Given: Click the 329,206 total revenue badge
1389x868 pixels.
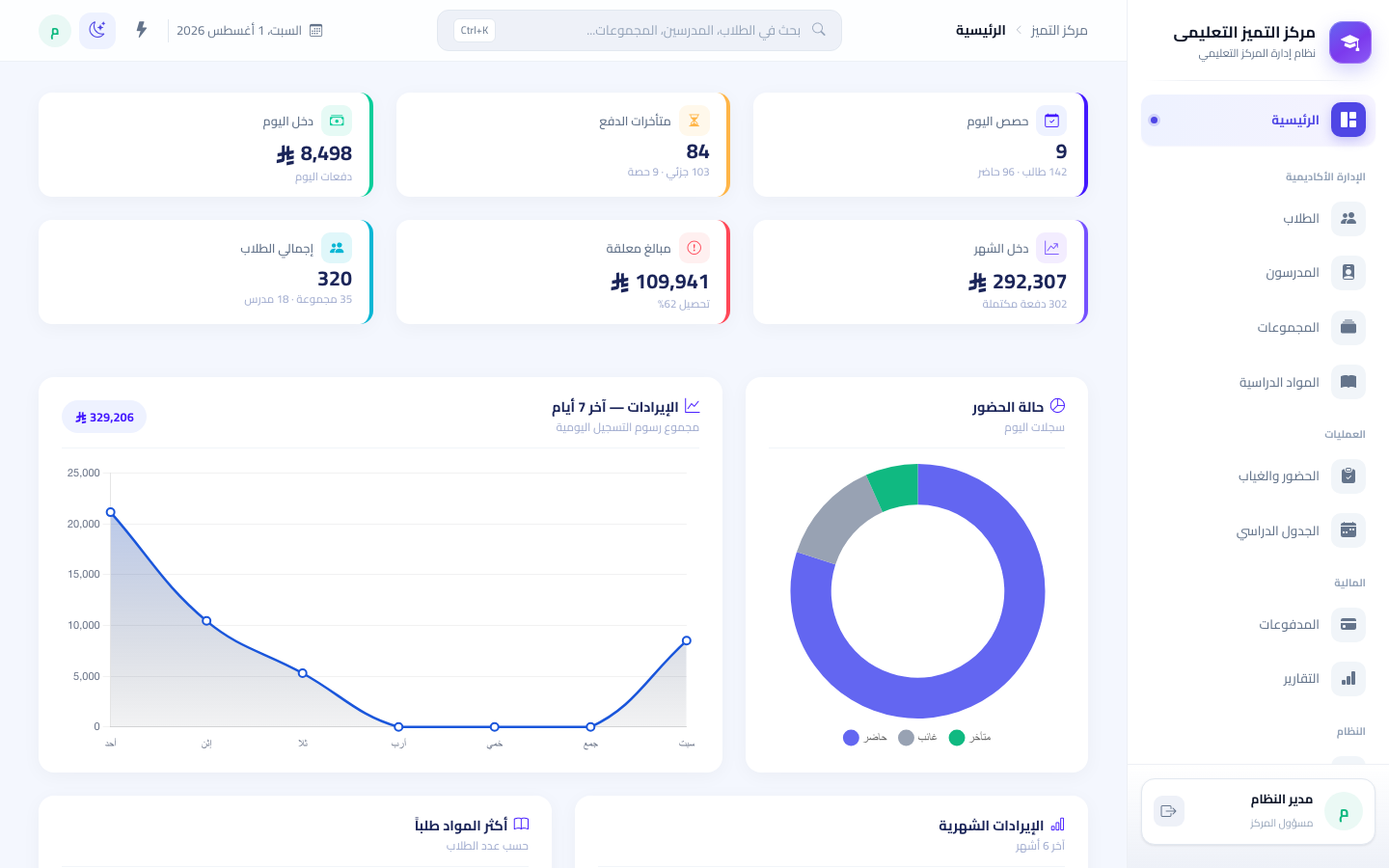Looking at the screenshot, I should click(x=104, y=417).
